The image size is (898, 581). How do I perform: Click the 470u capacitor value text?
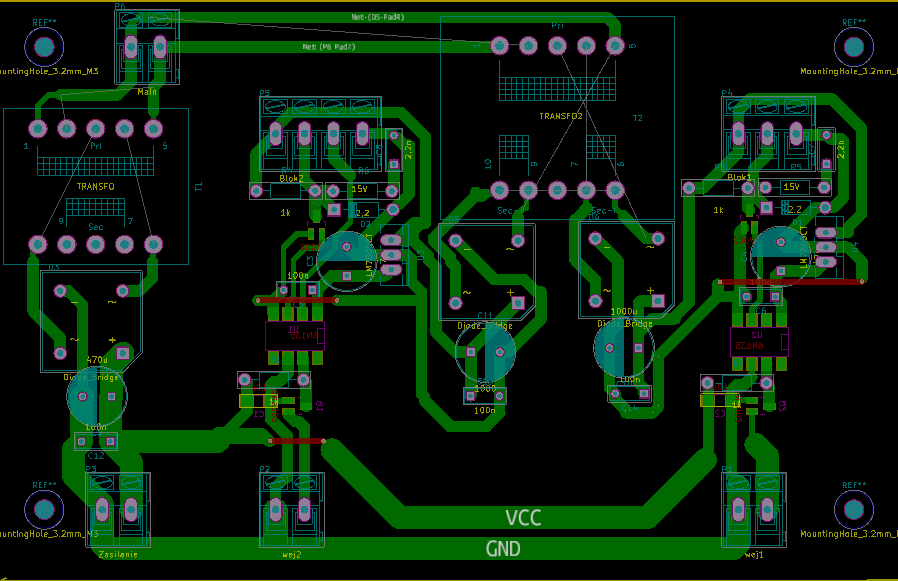(x=97, y=360)
